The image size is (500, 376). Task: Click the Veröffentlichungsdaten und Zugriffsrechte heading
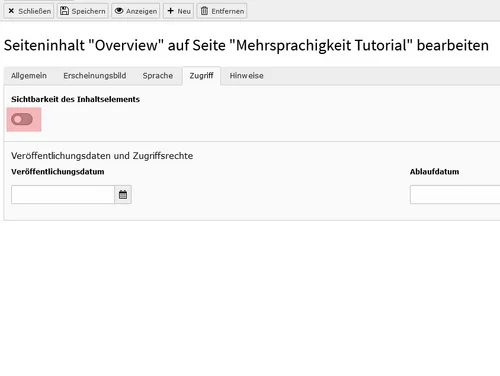point(102,156)
